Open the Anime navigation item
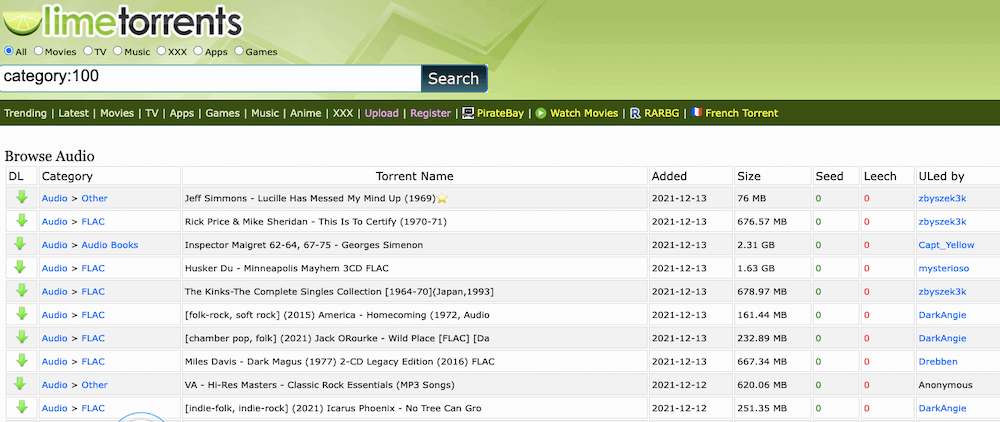Viewport: 1000px width, 422px height. coord(306,113)
